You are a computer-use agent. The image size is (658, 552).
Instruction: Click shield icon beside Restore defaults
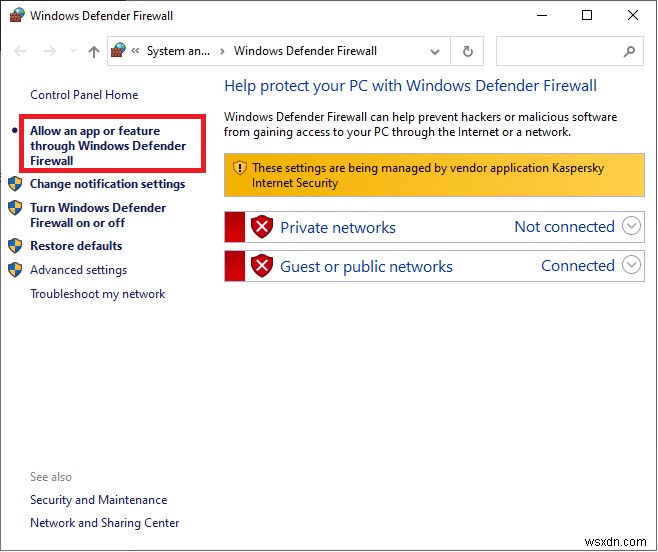(x=15, y=246)
